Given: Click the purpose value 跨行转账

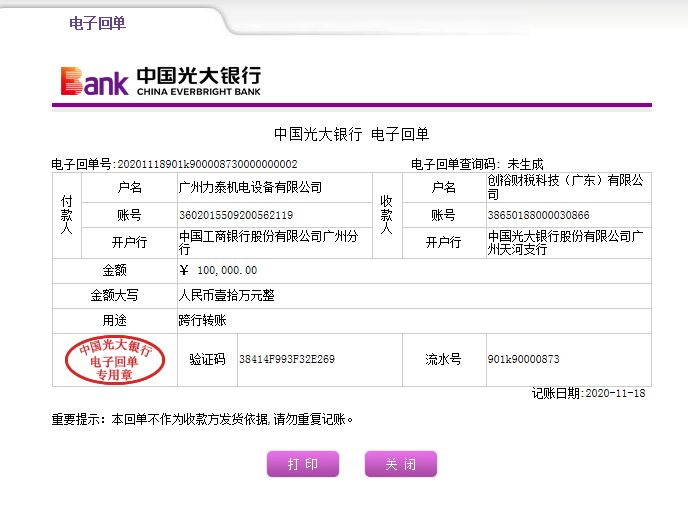Looking at the screenshot, I should pos(202,320).
